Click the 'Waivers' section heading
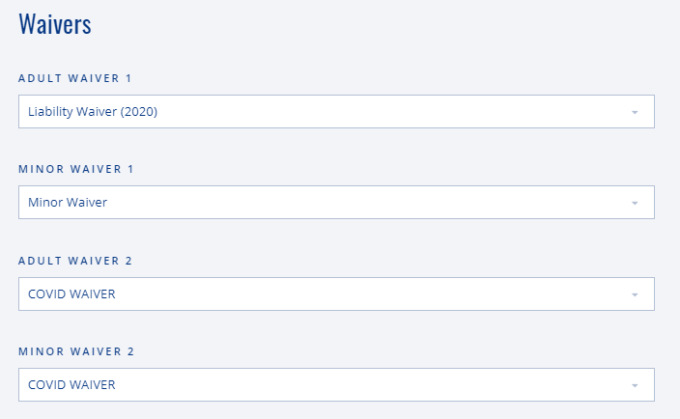Screen dimensions: 680x419 (x=55, y=25)
